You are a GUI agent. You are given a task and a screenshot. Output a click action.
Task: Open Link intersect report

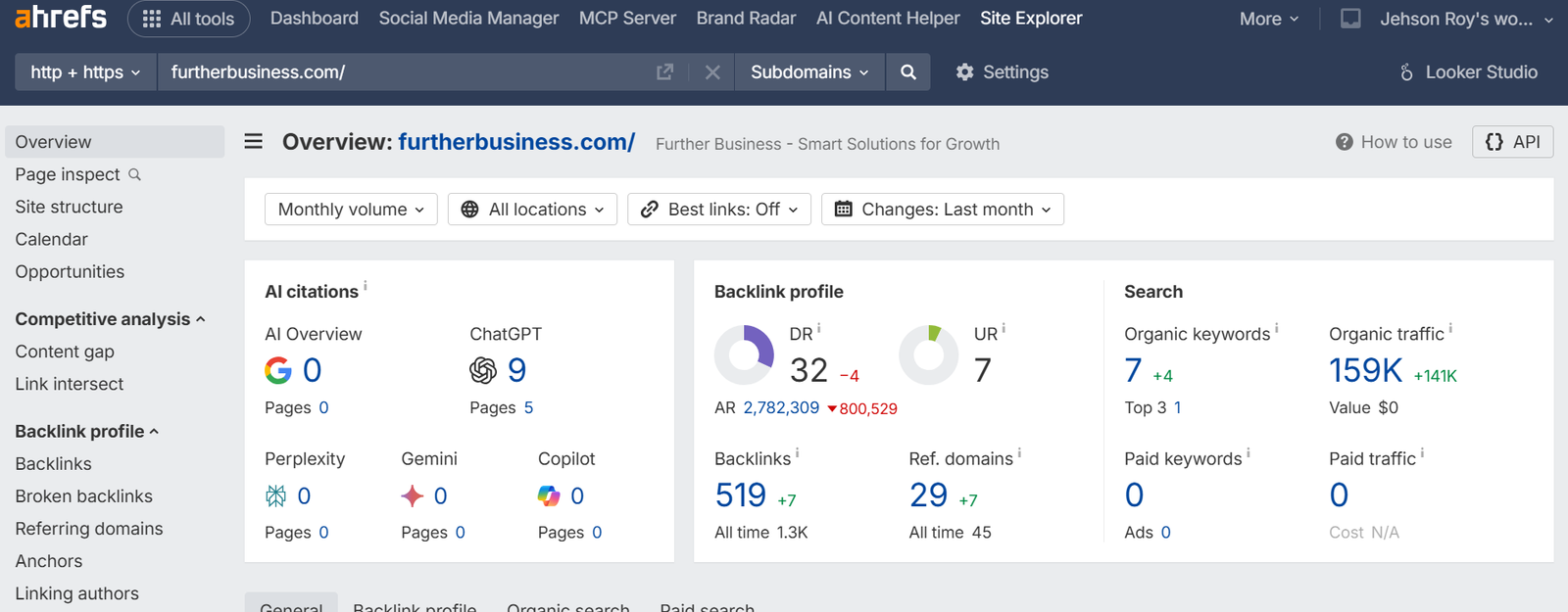70,384
